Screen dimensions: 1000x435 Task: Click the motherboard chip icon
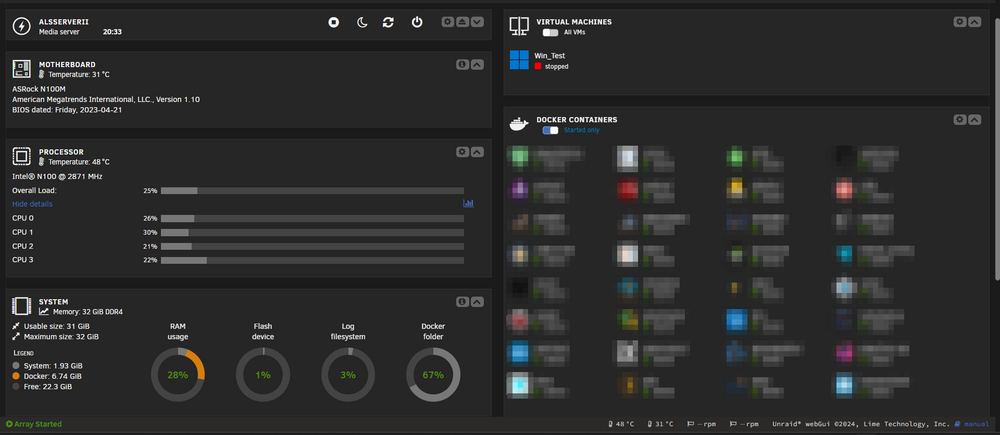pyautogui.click(x=22, y=69)
